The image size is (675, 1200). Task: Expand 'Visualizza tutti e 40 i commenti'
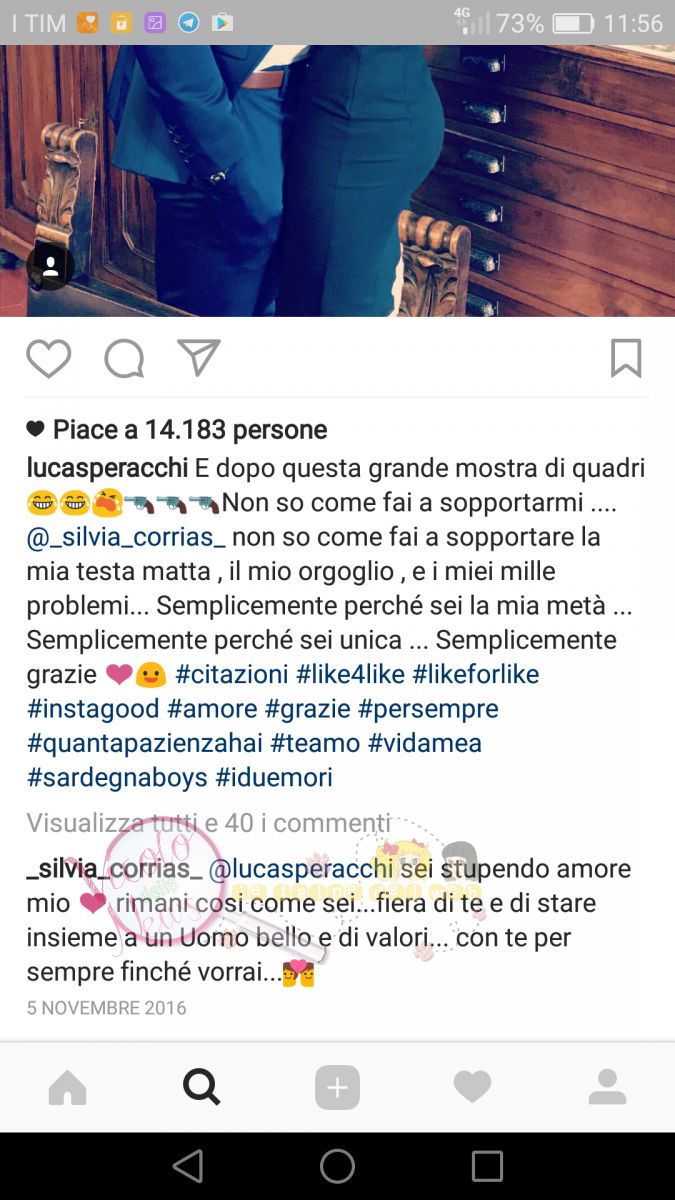(x=209, y=823)
